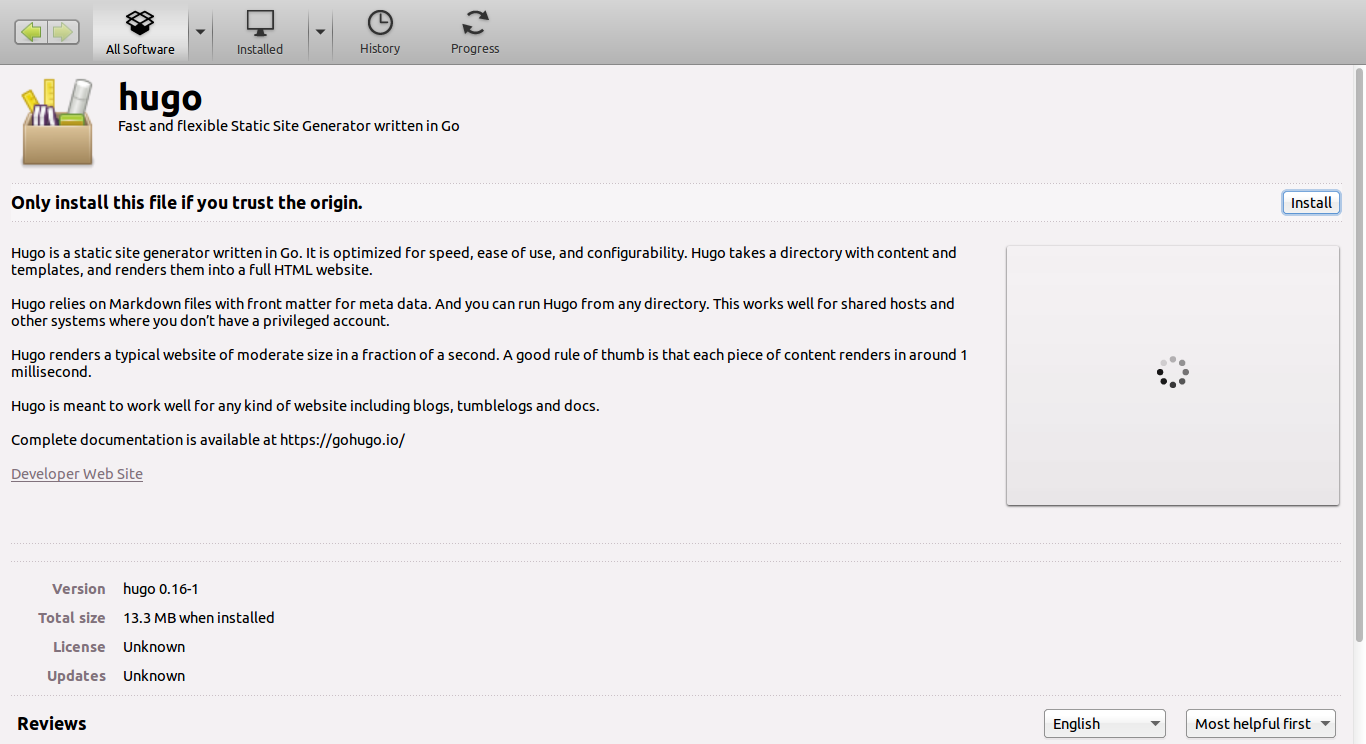Expand the Installed dropdown arrow
Viewport: 1366px width, 744px height.
320,32
